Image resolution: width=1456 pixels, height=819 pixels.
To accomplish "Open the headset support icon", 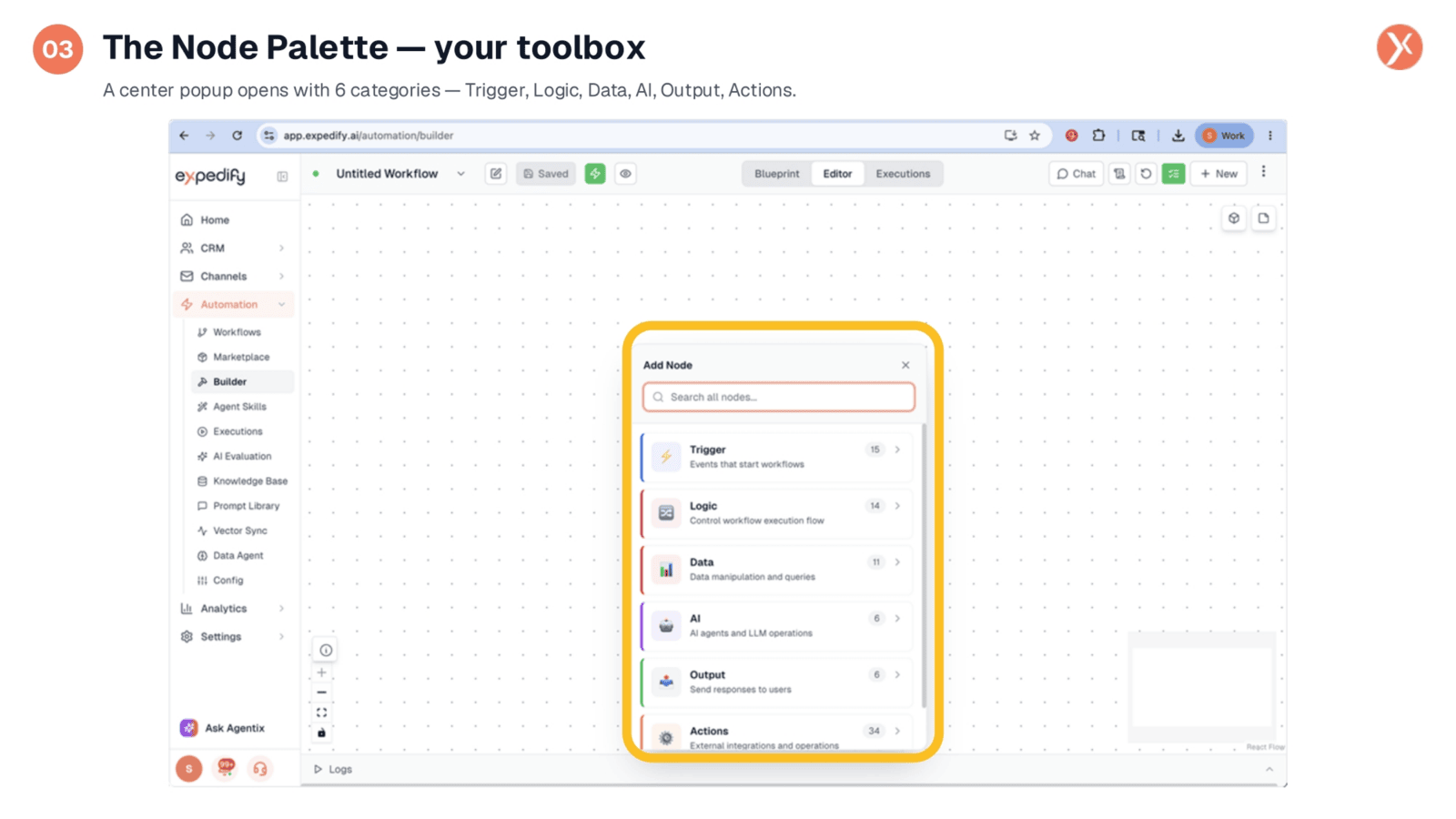I will (260, 769).
